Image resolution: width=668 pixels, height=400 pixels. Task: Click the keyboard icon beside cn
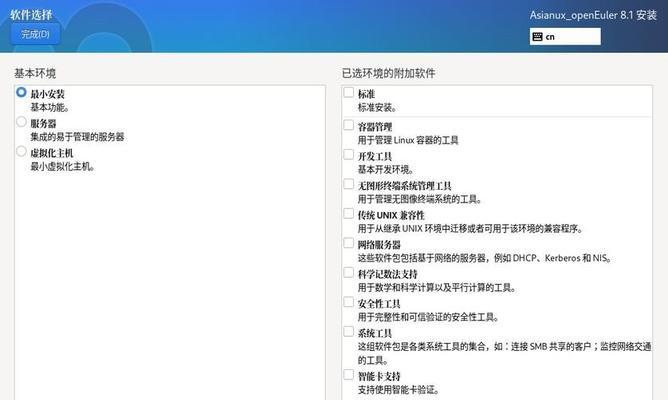[537, 37]
